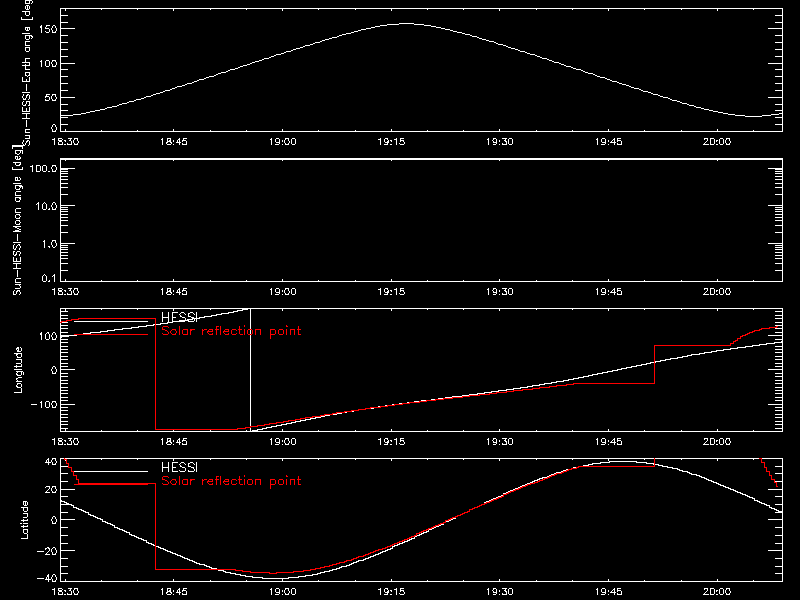Click 19:00 under the Latitude plot

283,592
